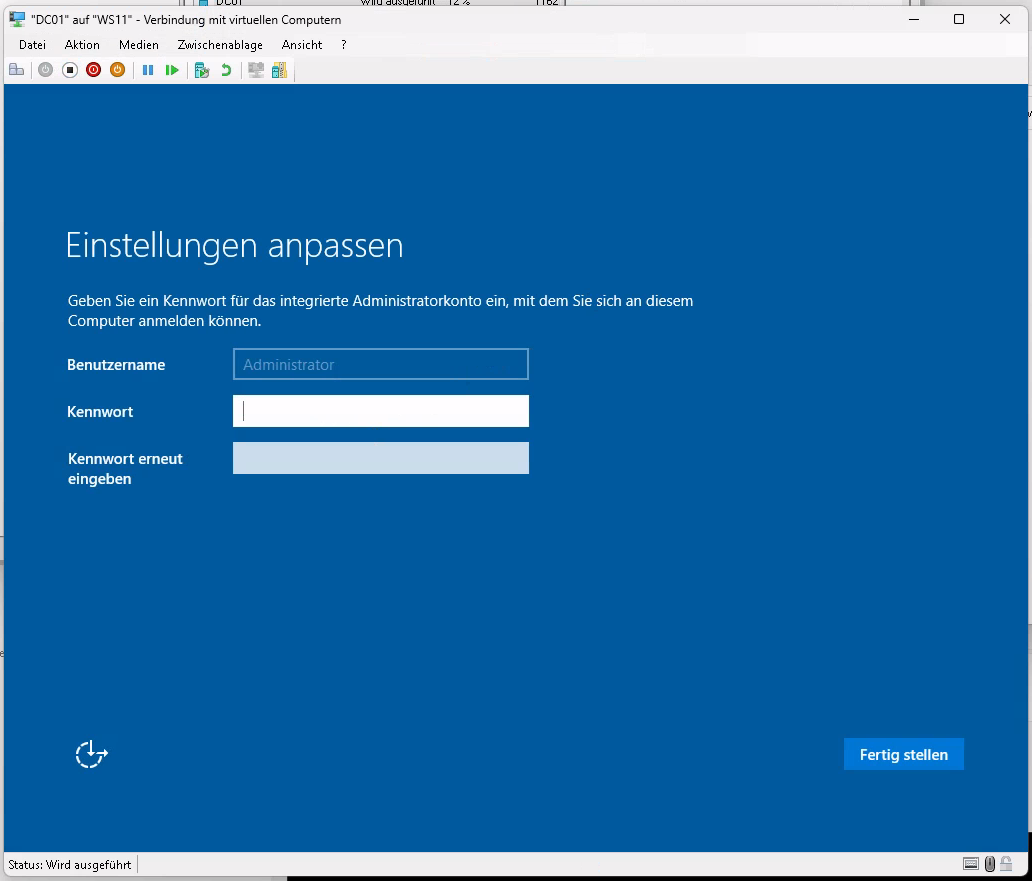The width and height of the screenshot is (1032, 881).
Task: Click the red Herunterfahren toolbar icon
Action: pos(93,70)
